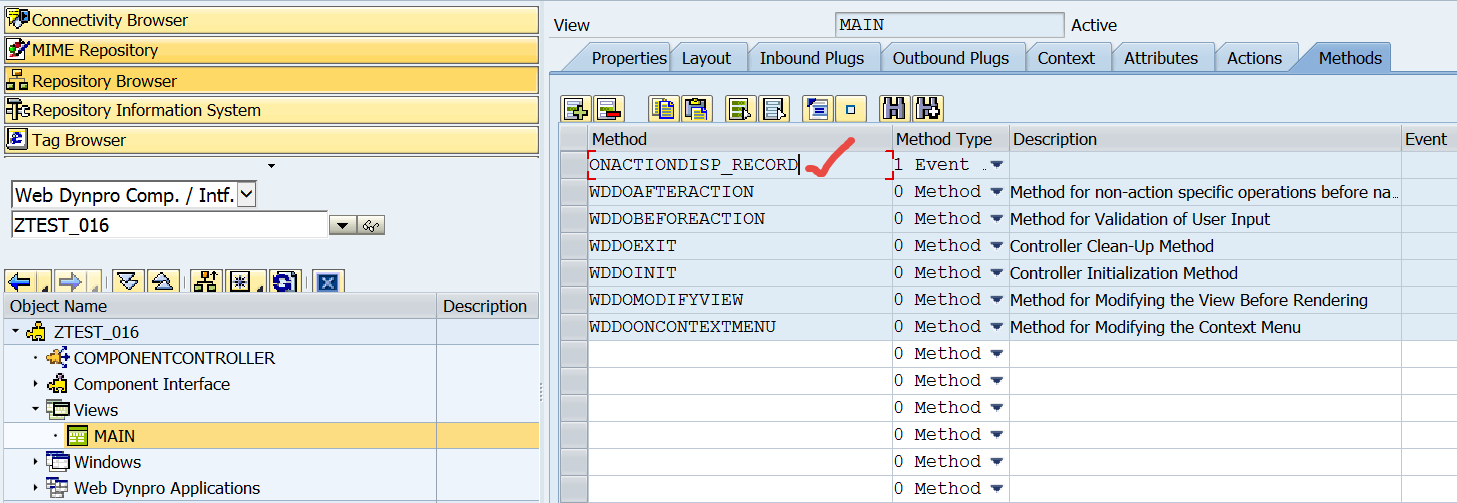Open the MIME Repository browser
This screenshot has width=1457, height=503.
pos(95,50)
